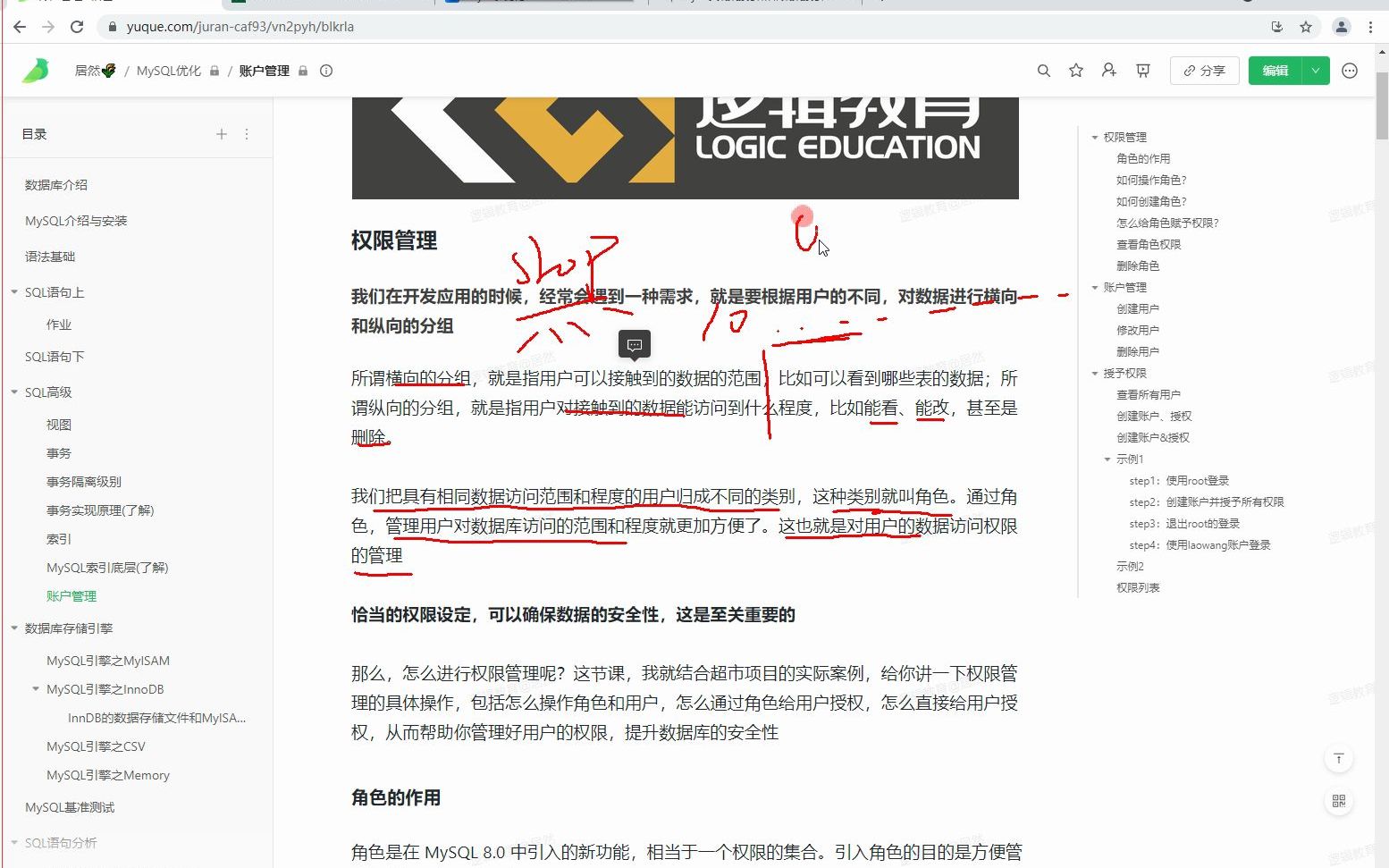Add a new doc with the plus icon beside 目录
This screenshot has height=868, width=1389.
click(x=222, y=134)
